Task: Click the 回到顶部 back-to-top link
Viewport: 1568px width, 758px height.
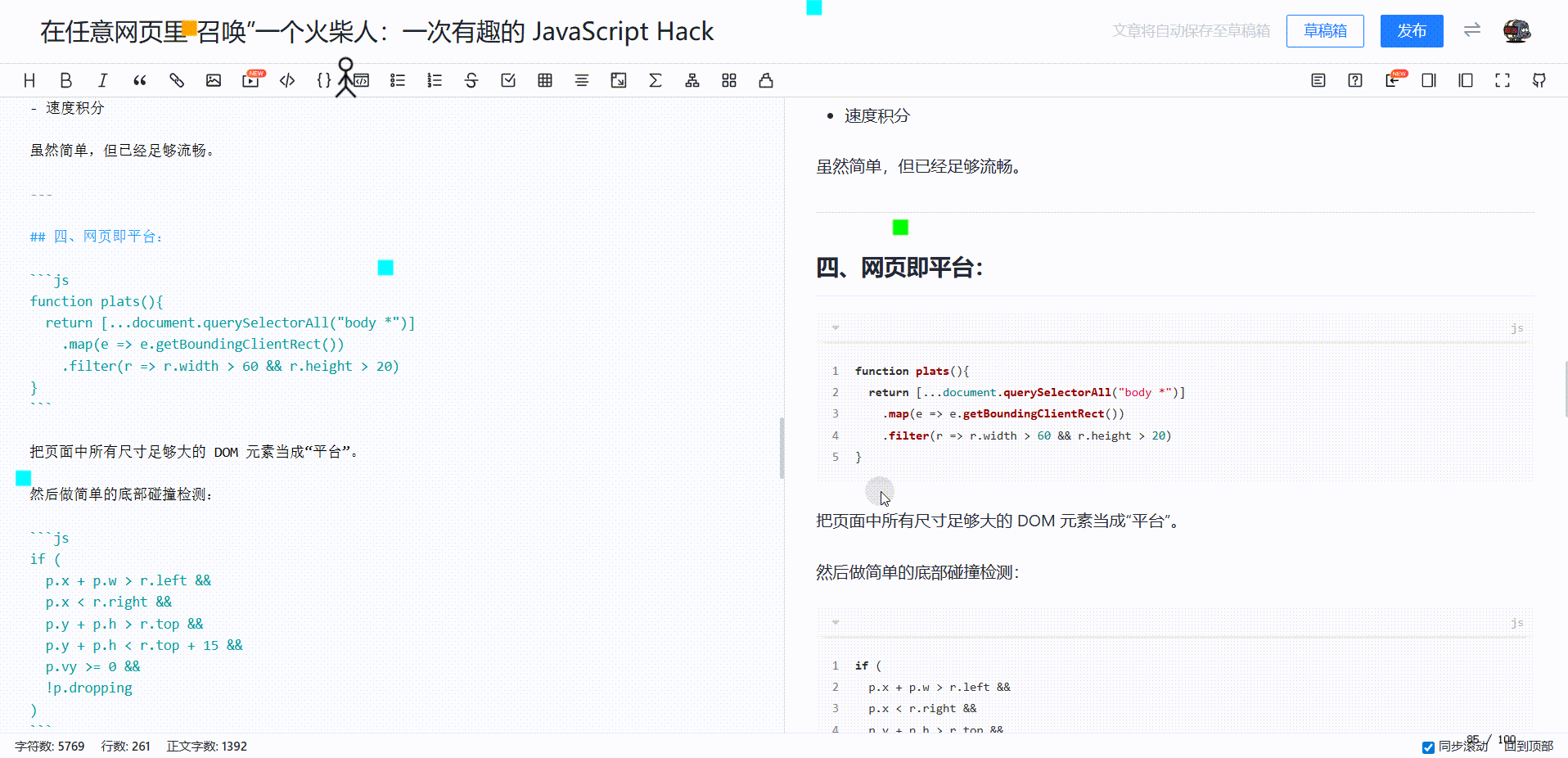Action: 1529,747
